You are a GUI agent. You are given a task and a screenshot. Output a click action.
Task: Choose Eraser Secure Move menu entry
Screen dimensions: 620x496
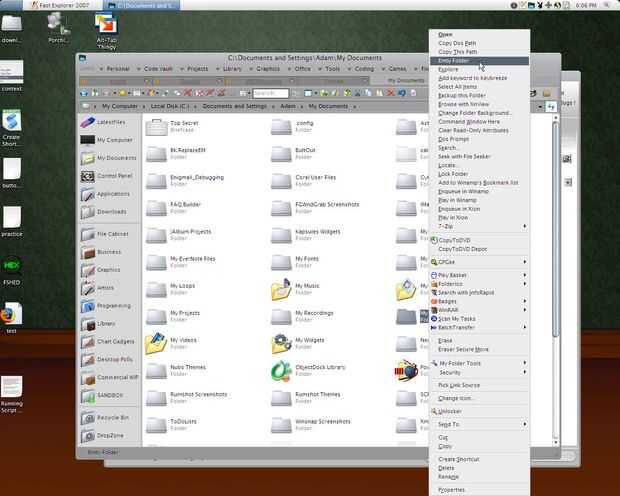pos(479,349)
